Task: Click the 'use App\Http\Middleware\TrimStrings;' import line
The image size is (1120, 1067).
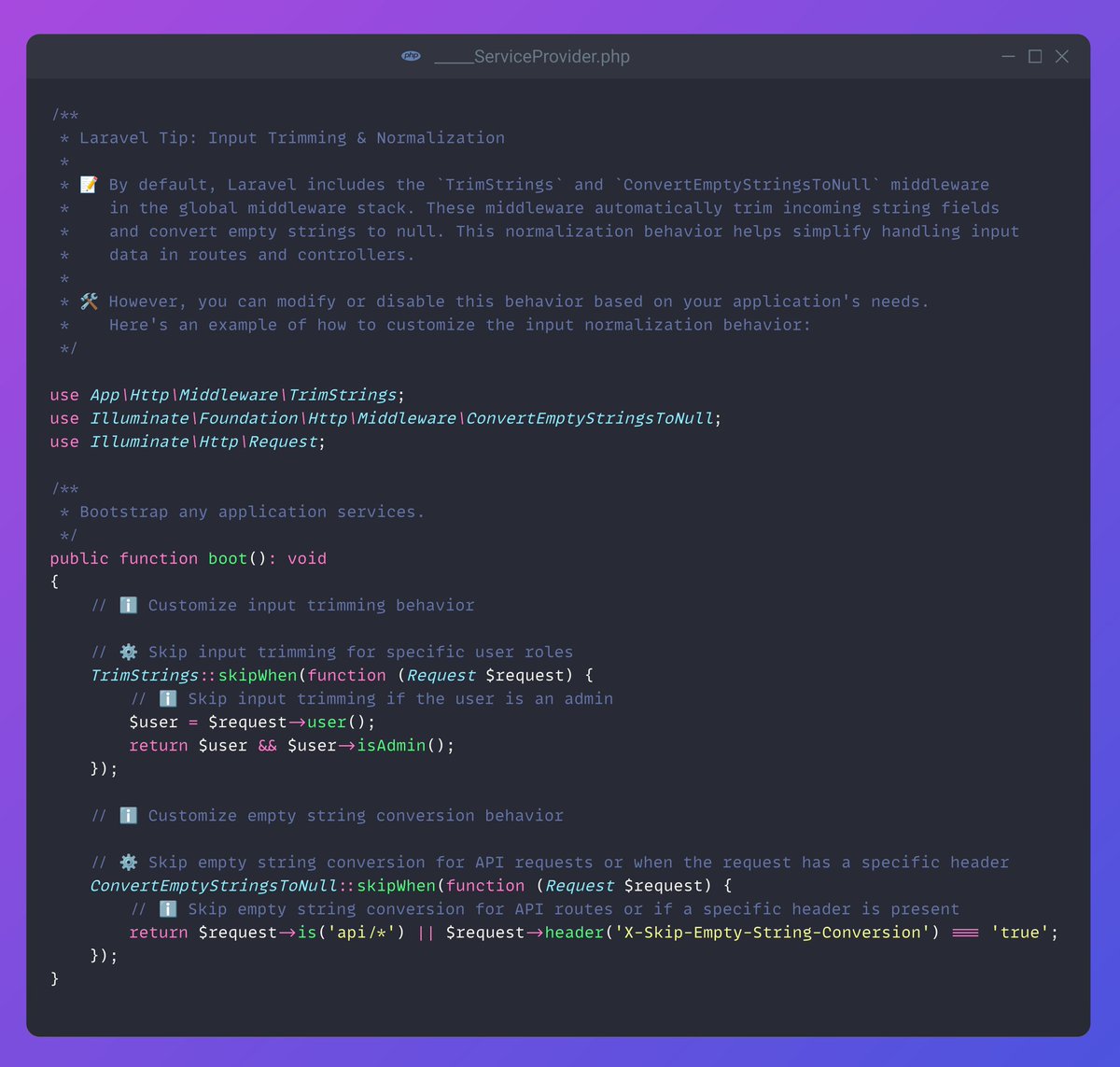Action: pos(228,395)
